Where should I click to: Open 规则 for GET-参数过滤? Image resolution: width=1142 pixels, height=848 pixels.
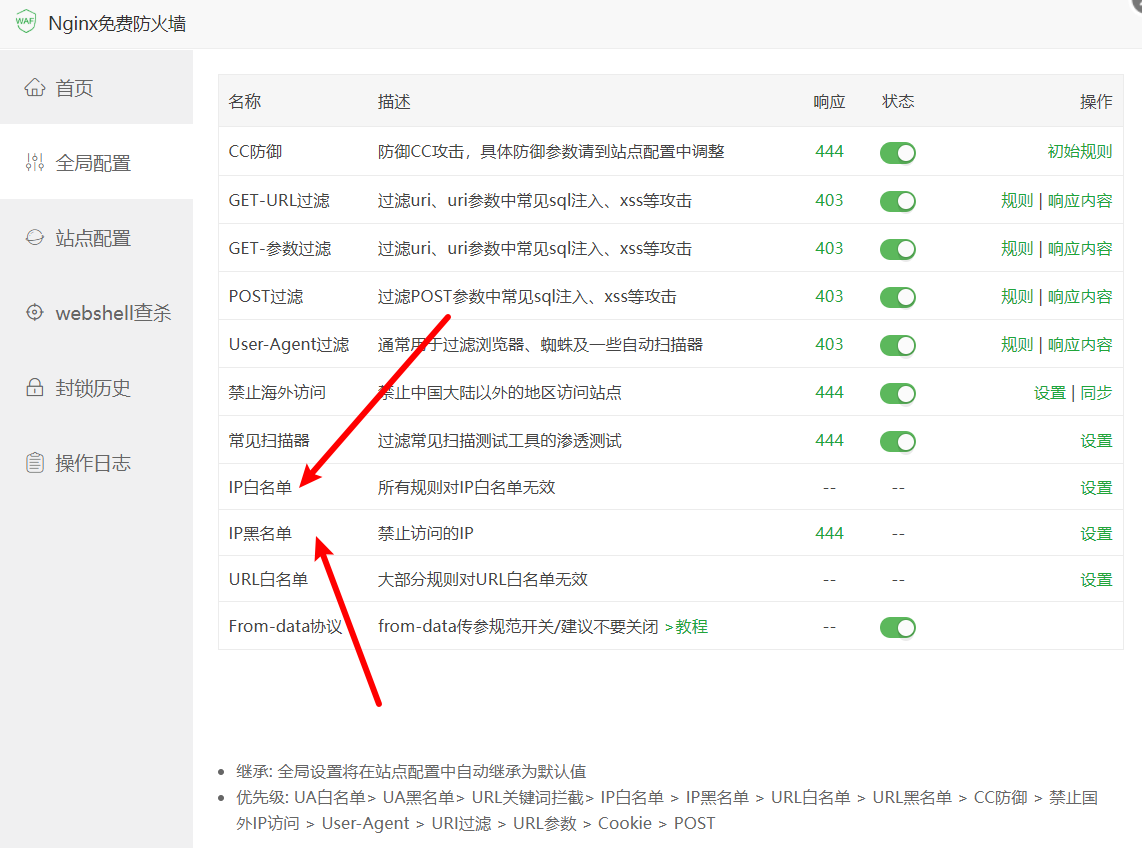click(1017, 248)
